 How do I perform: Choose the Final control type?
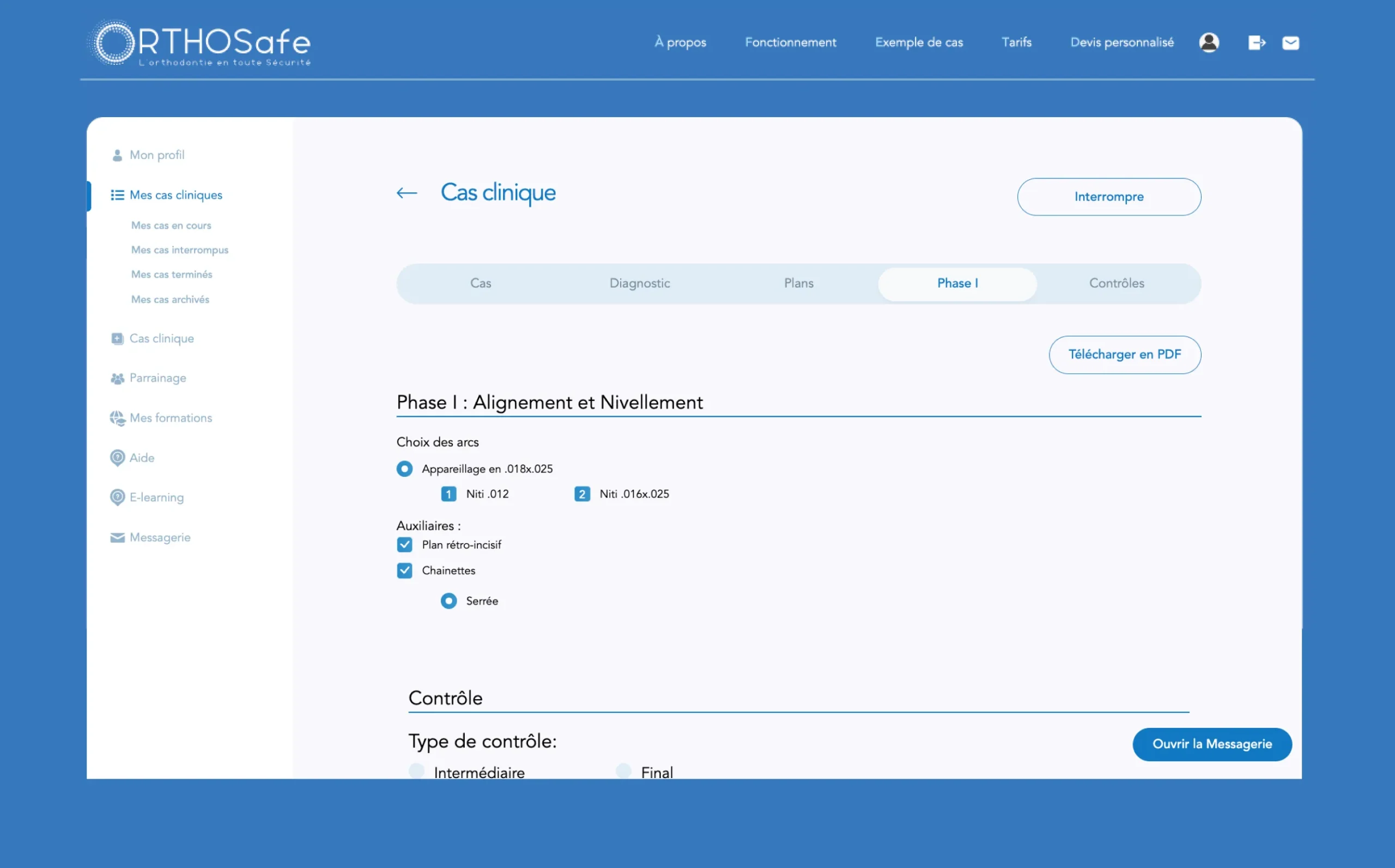(x=623, y=770)
